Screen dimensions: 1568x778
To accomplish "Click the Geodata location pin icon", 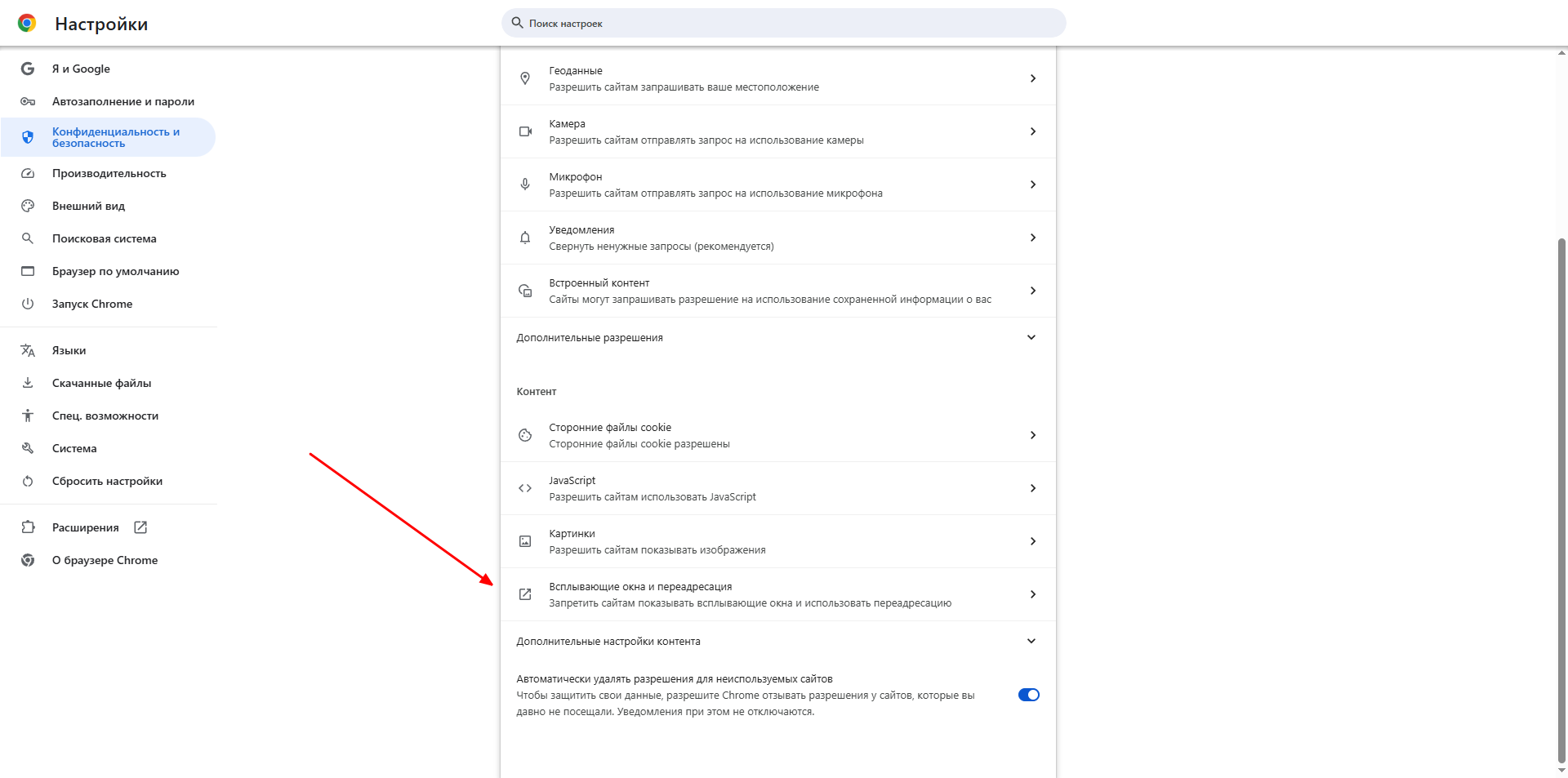I will click(x=525, y=78).
